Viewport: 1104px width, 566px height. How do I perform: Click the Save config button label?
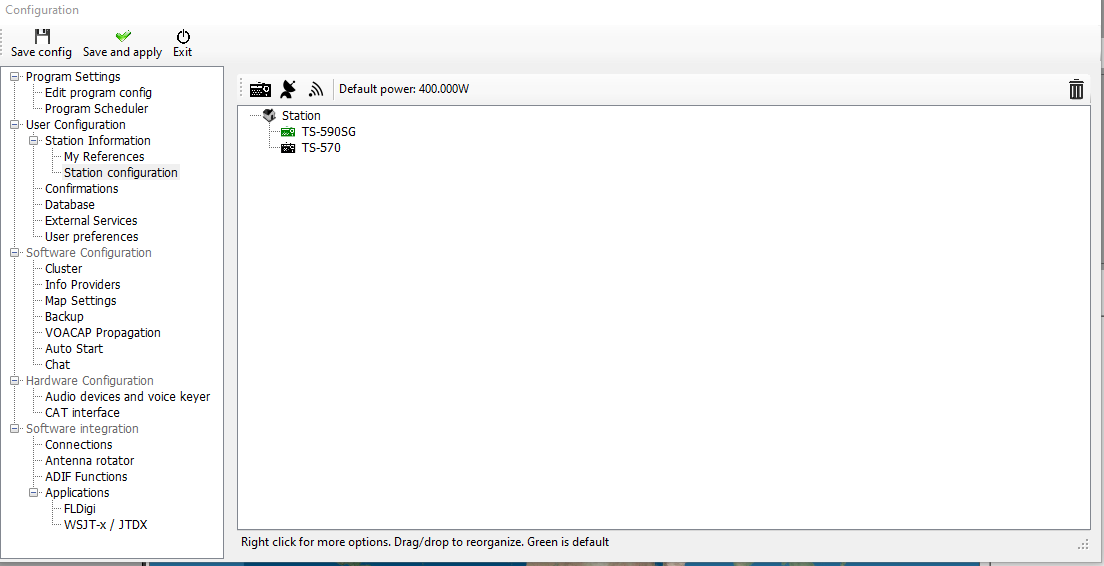click(42, 52)
